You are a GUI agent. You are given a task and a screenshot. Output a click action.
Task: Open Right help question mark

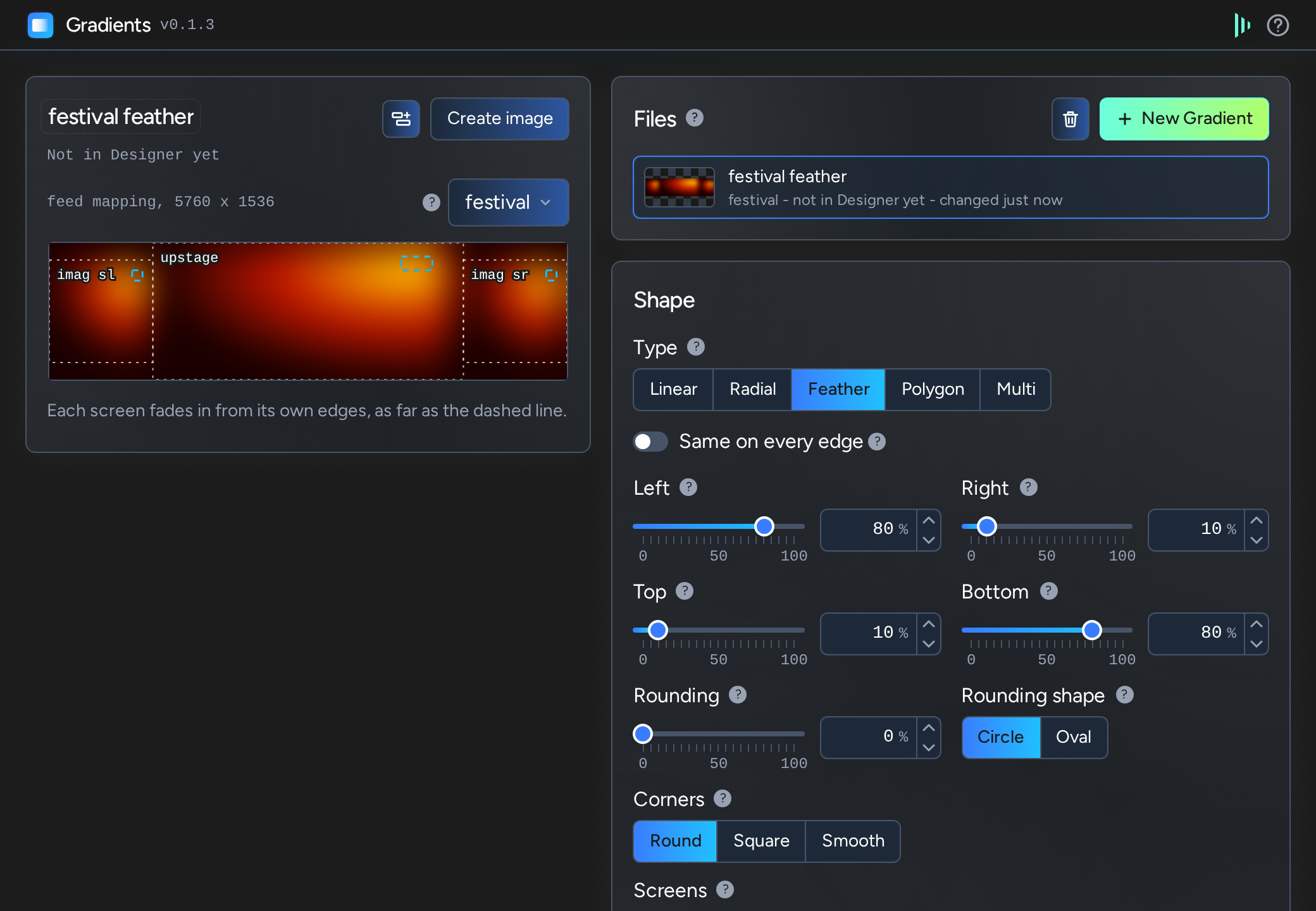point(1029,487)
